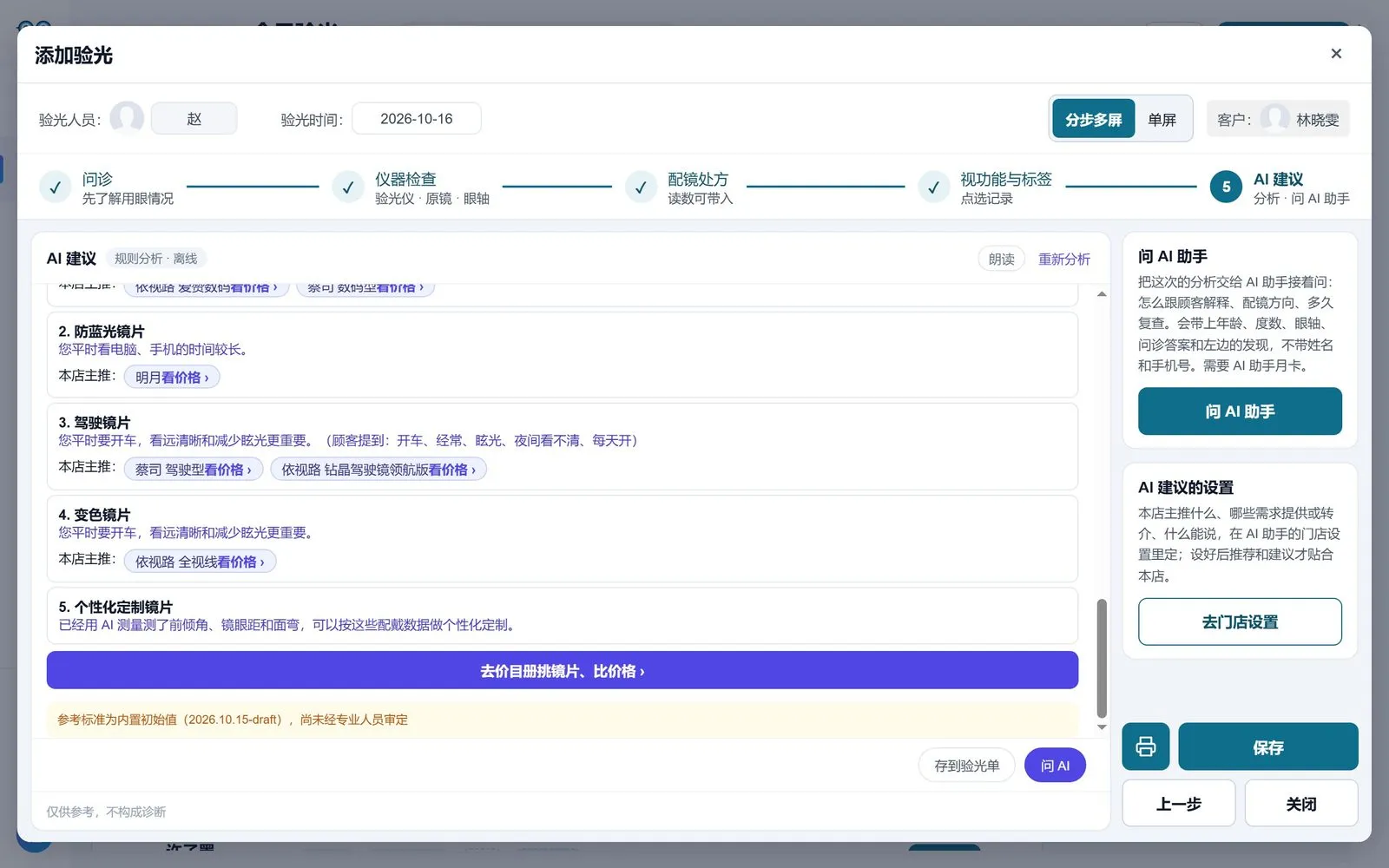Image resolution: width=1389 pixels, height=868 pixels.
Task: Click the small 问 AI pill button
Action: (1055, 765)
